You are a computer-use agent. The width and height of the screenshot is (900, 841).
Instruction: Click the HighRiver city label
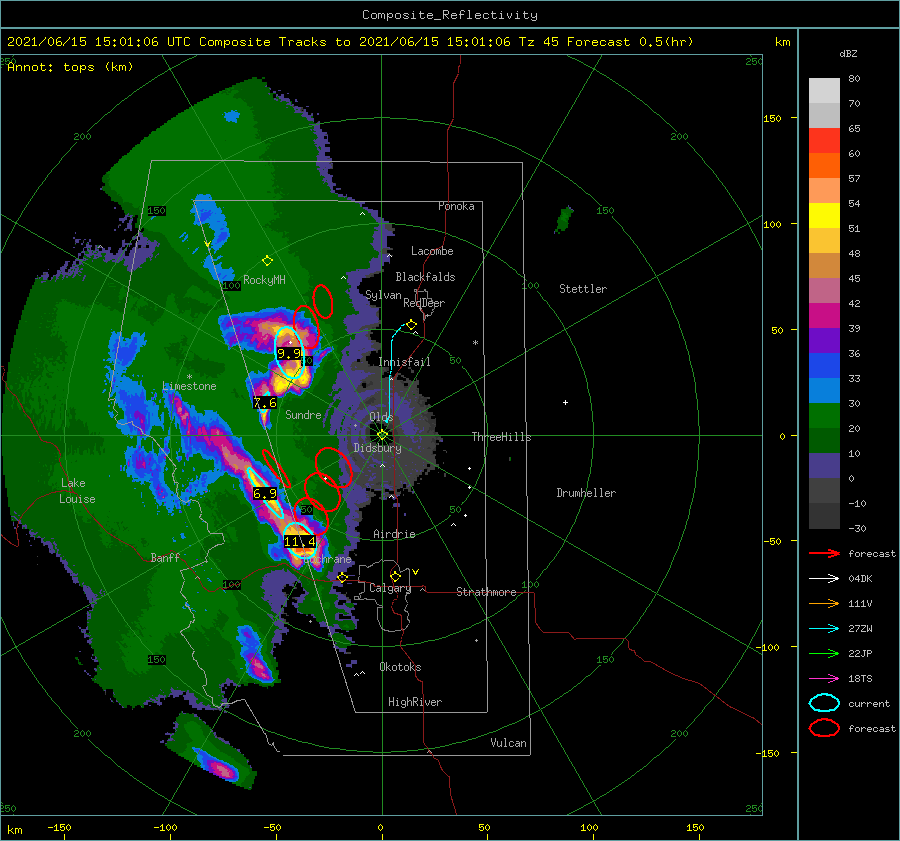414,702
